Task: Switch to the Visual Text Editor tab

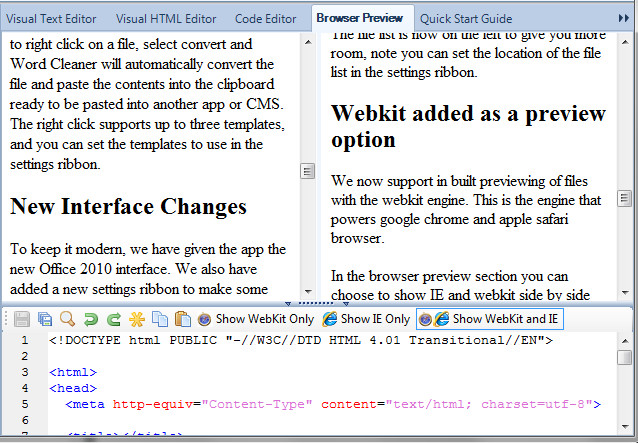Action: pos(53,18)
